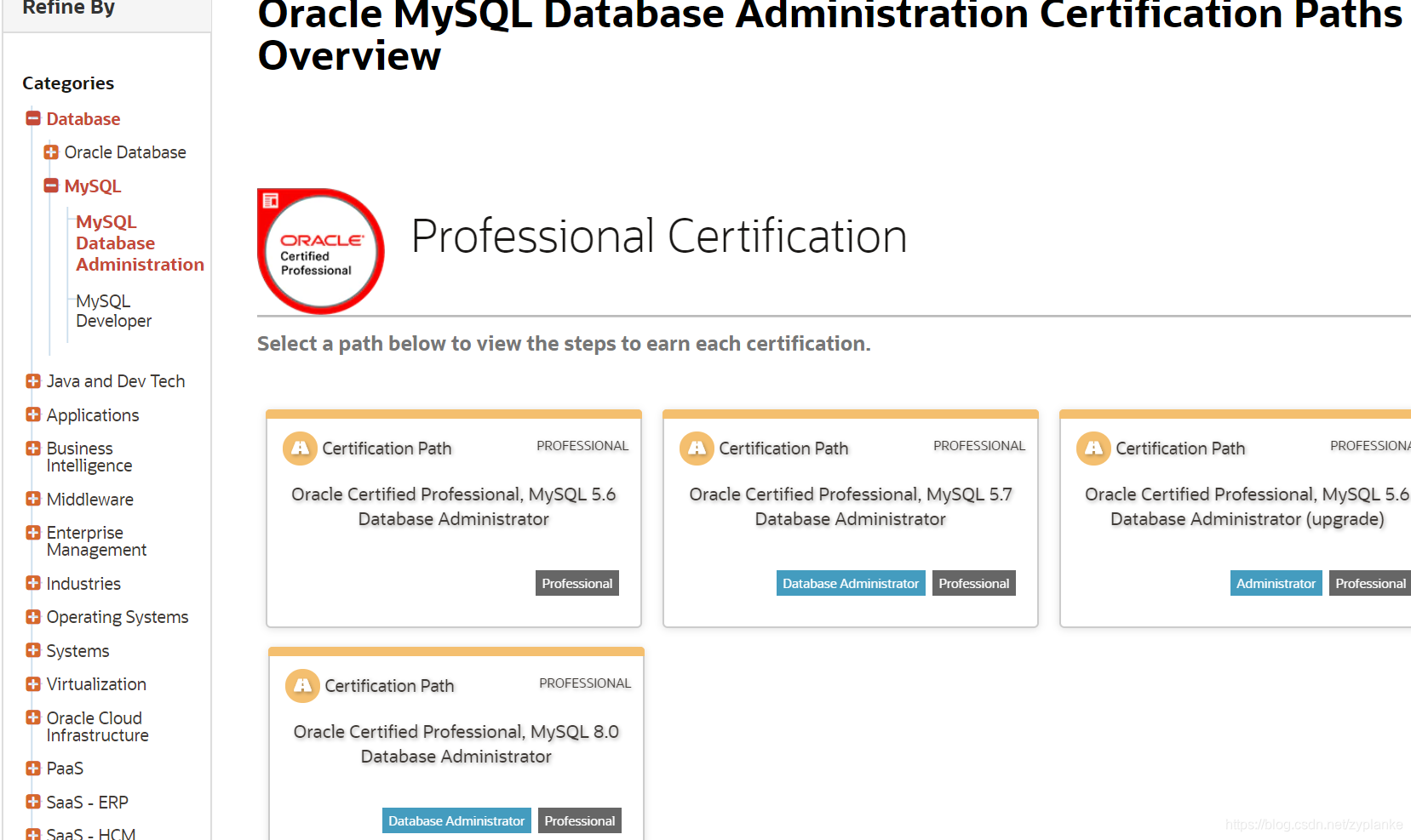Open the MySQL Developer link
Screen dimensions: 1411x840
[113, 311]
